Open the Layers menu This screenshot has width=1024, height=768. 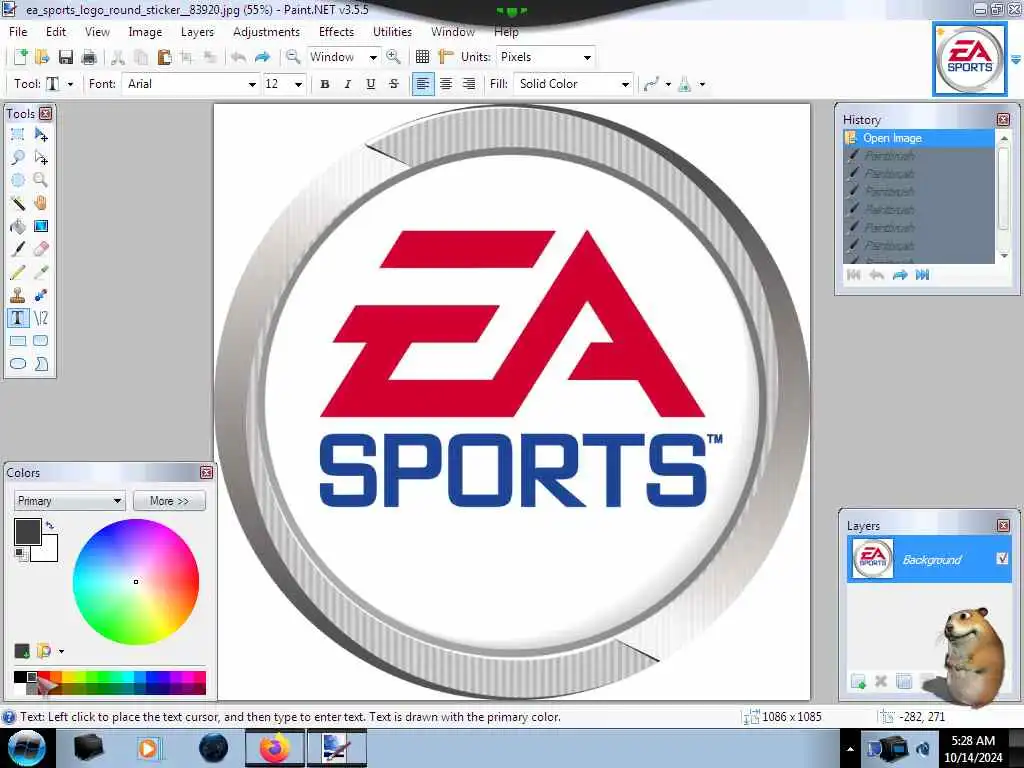(x=197, y=31)
